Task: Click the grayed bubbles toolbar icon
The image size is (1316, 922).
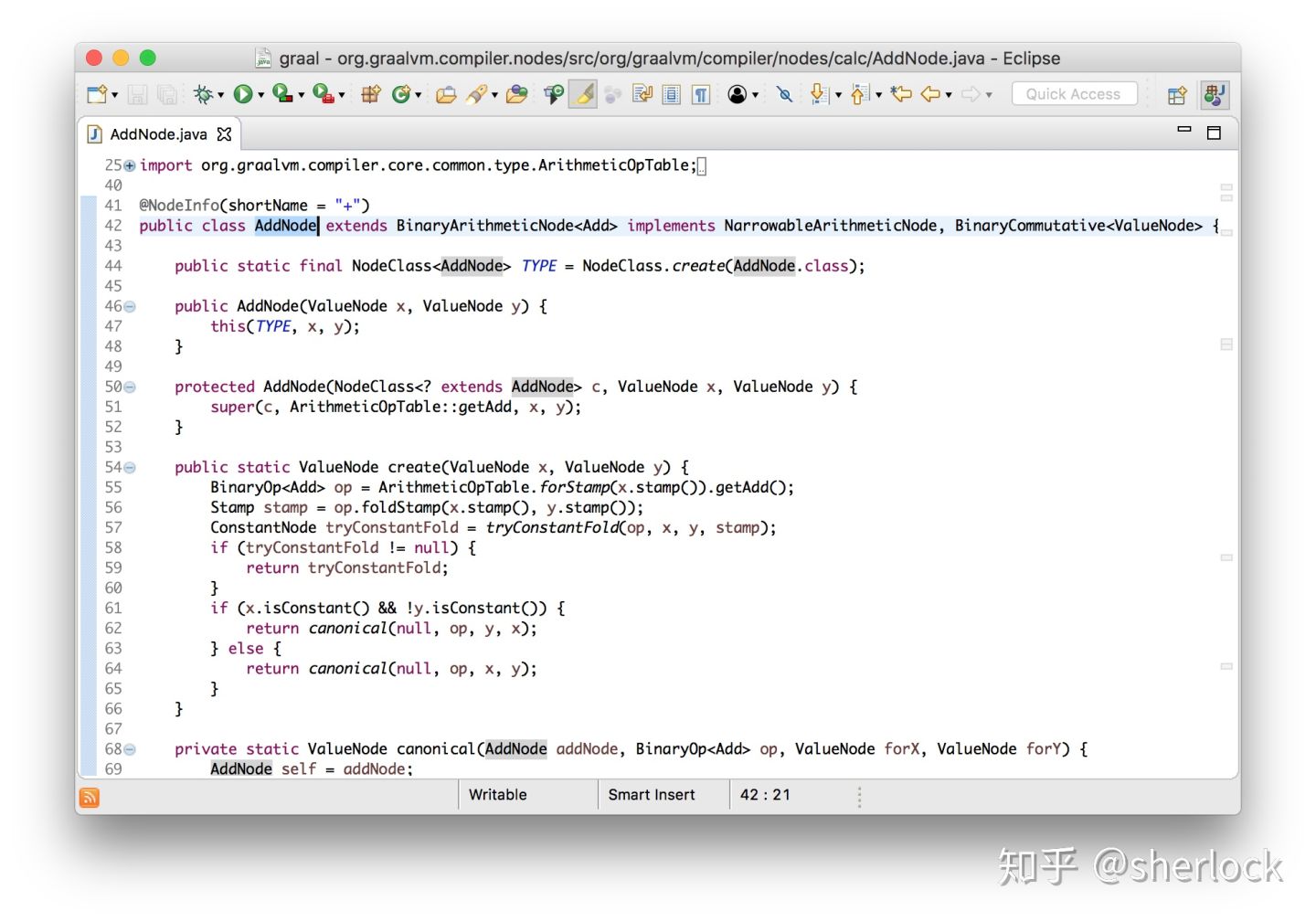Action: point(613,94)
